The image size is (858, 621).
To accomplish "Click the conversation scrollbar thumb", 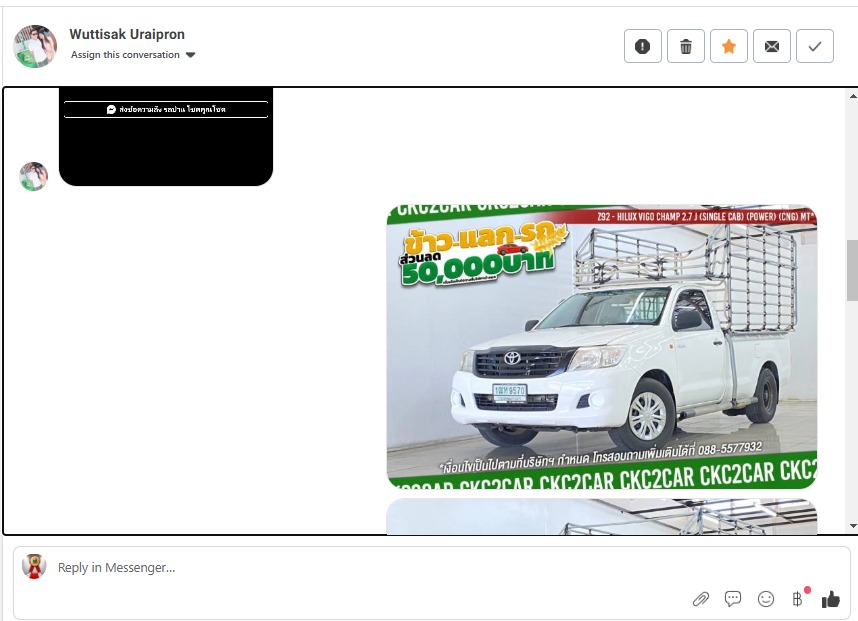I will pos(853,270).
